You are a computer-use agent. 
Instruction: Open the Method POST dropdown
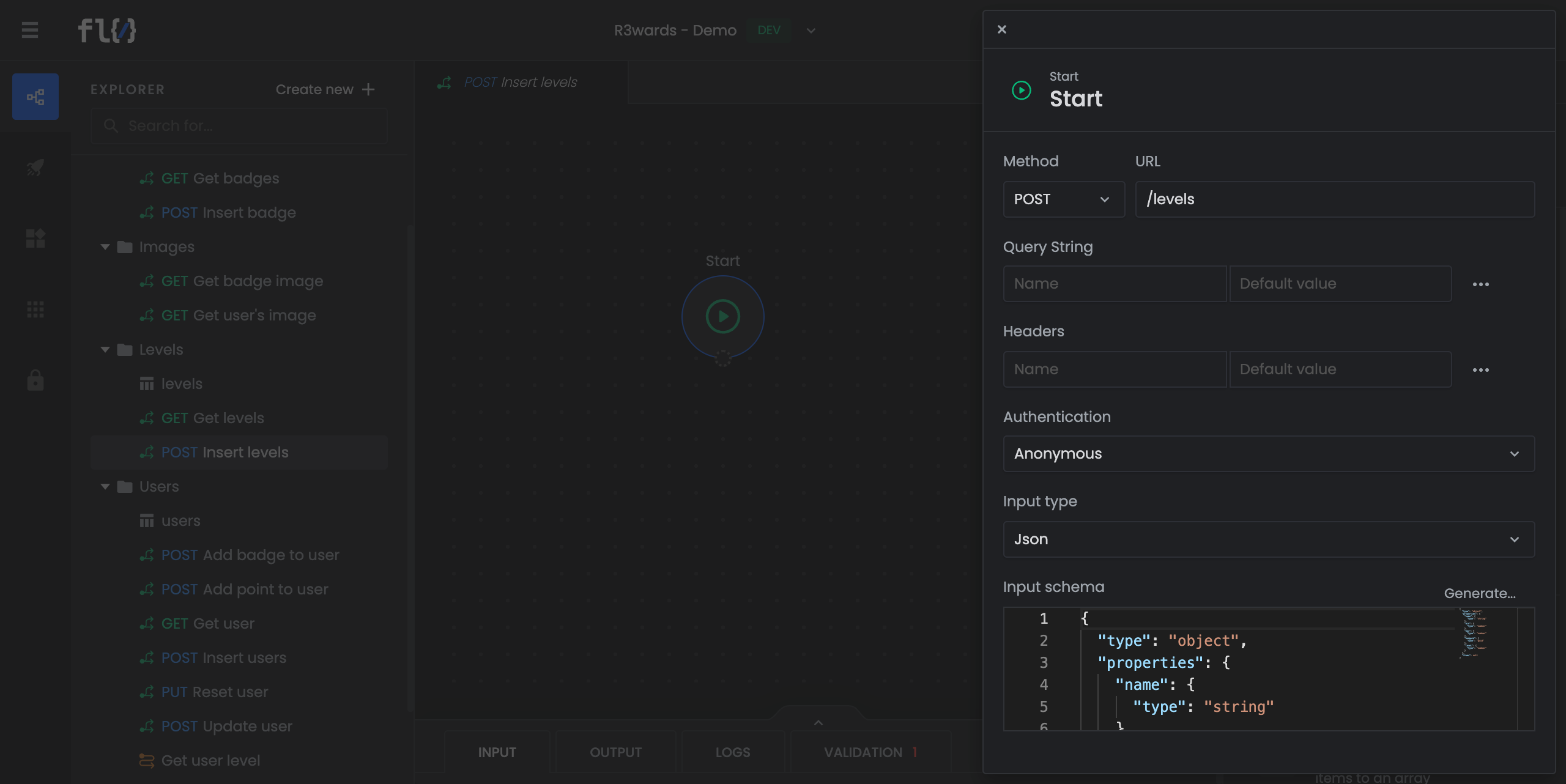click(x=1064, y=199)
